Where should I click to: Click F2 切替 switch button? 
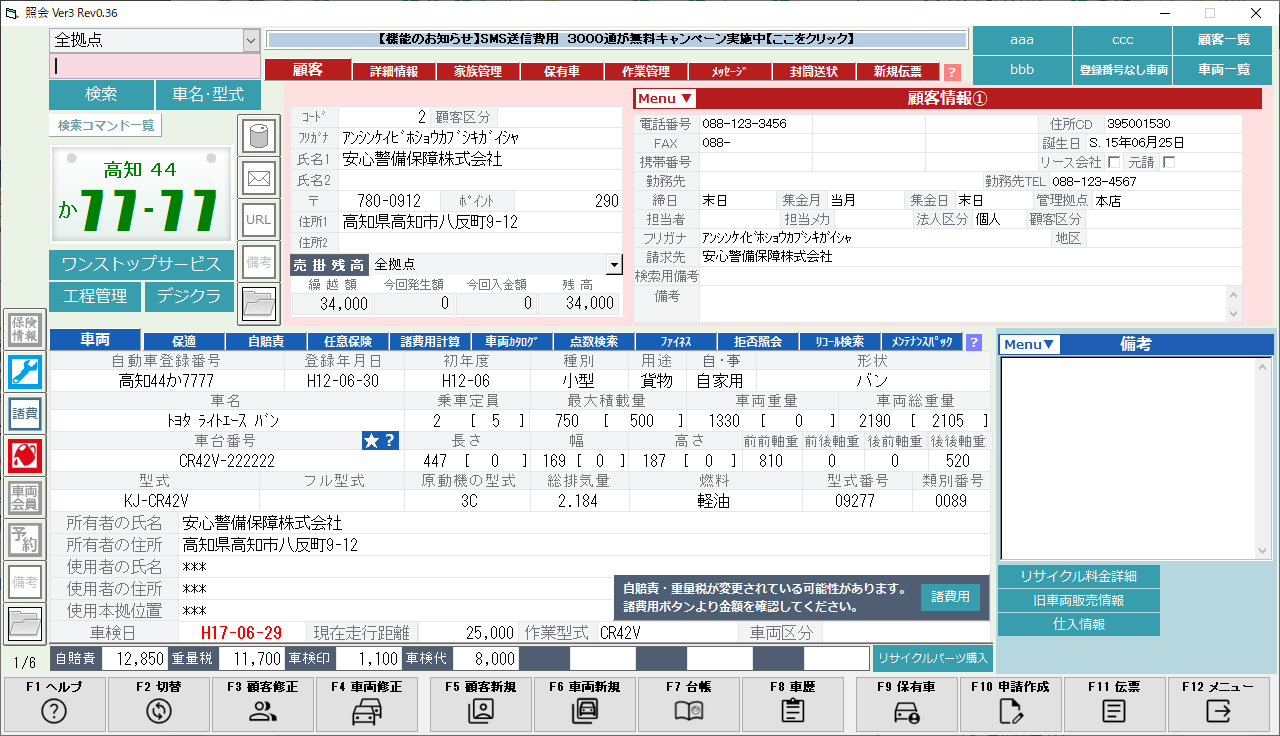(157, 704)
